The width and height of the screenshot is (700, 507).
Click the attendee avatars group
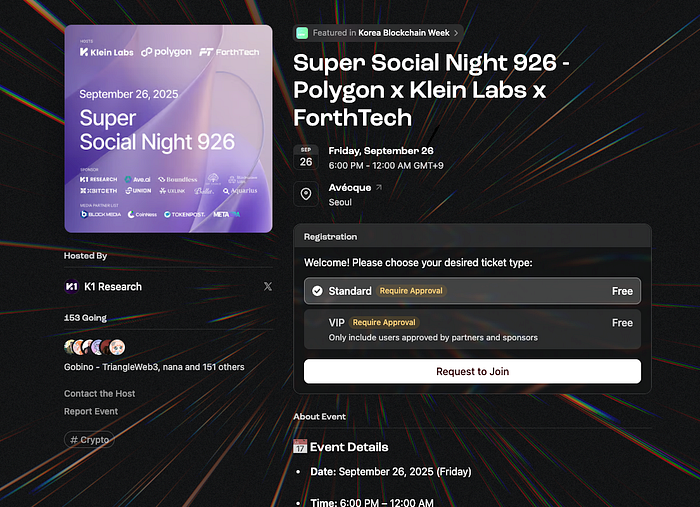(x=95, y=347)
